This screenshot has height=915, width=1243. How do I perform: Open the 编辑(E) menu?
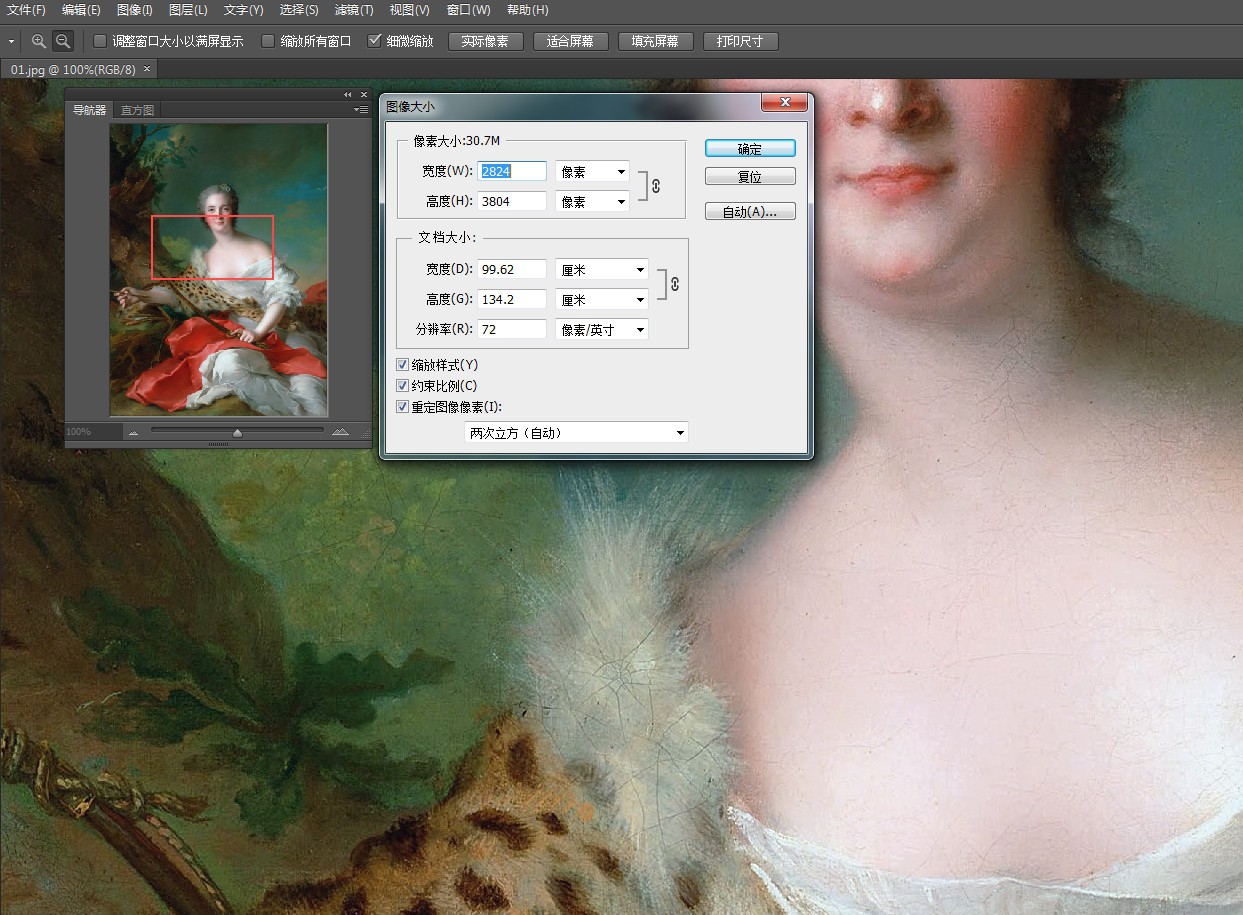(81, 10)
